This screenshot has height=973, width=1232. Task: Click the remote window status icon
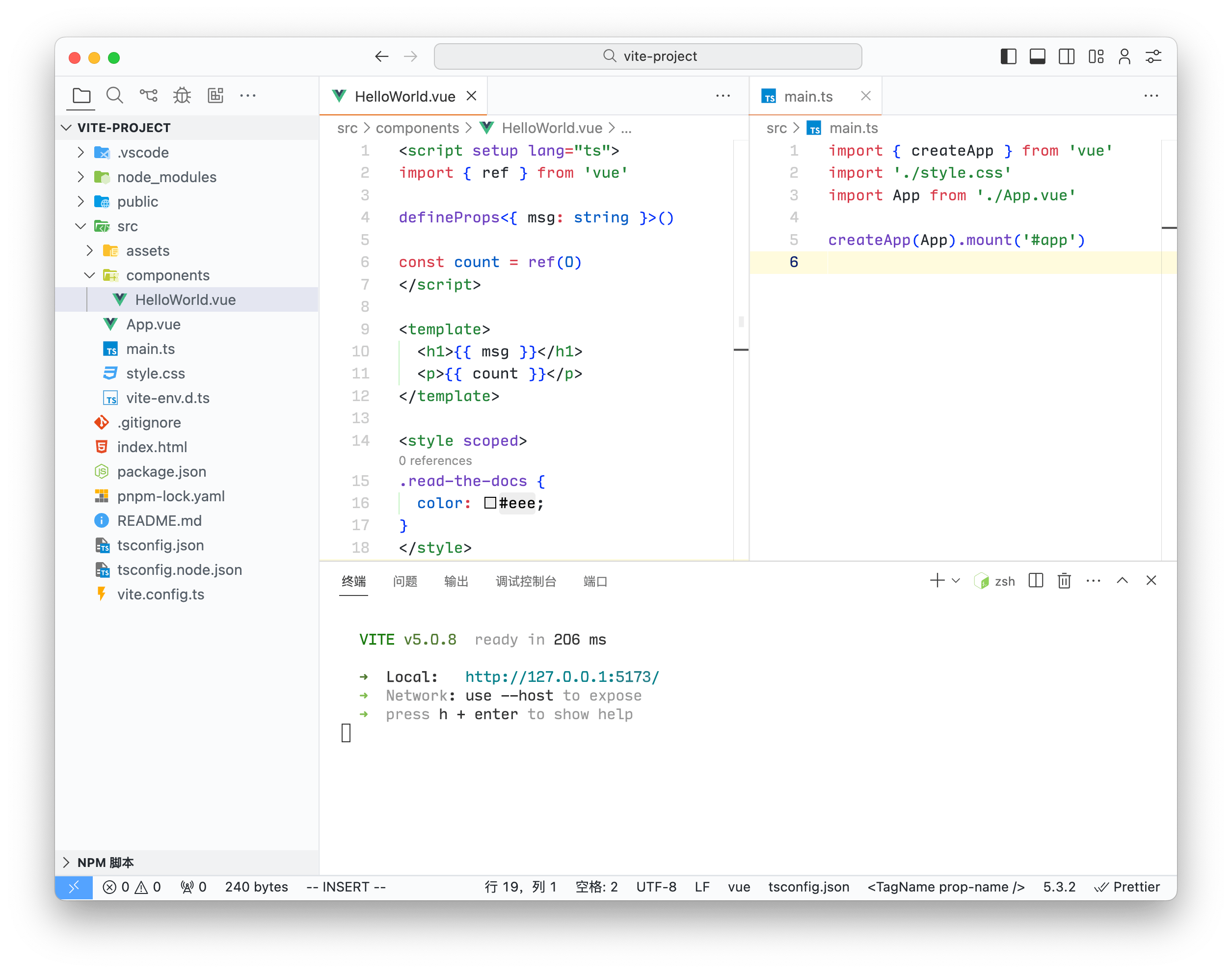point(74,887)
